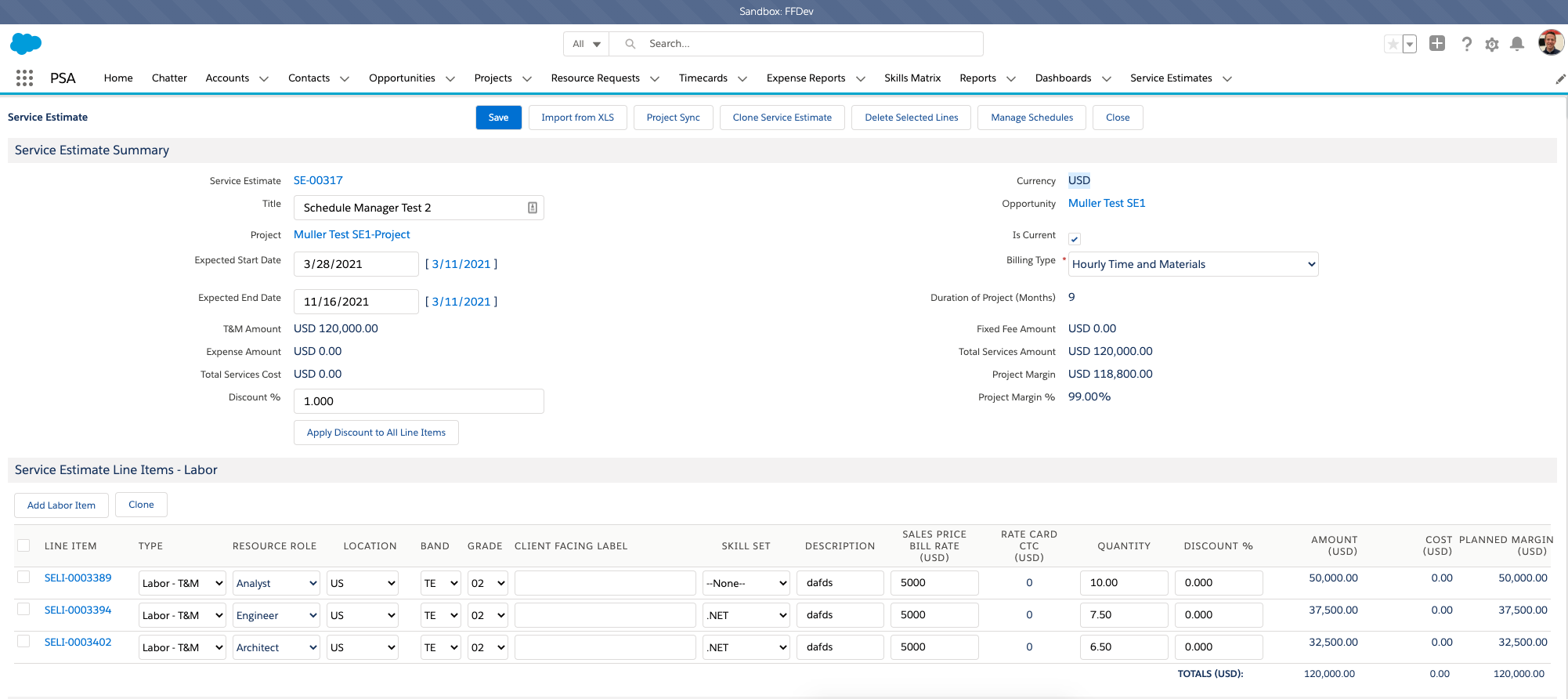This screenshot has height=699, width=1568.
Task: Select the checkbox for SELI-0003394
Action: coord(23,610)
